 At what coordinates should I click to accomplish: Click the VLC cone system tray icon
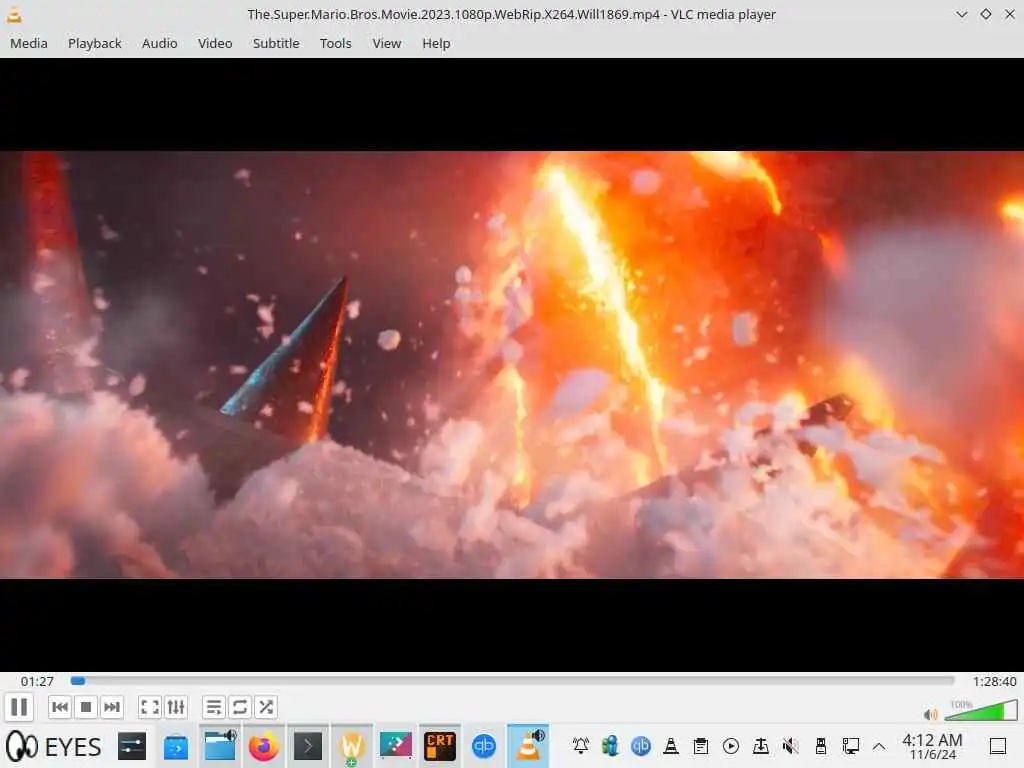671,746
